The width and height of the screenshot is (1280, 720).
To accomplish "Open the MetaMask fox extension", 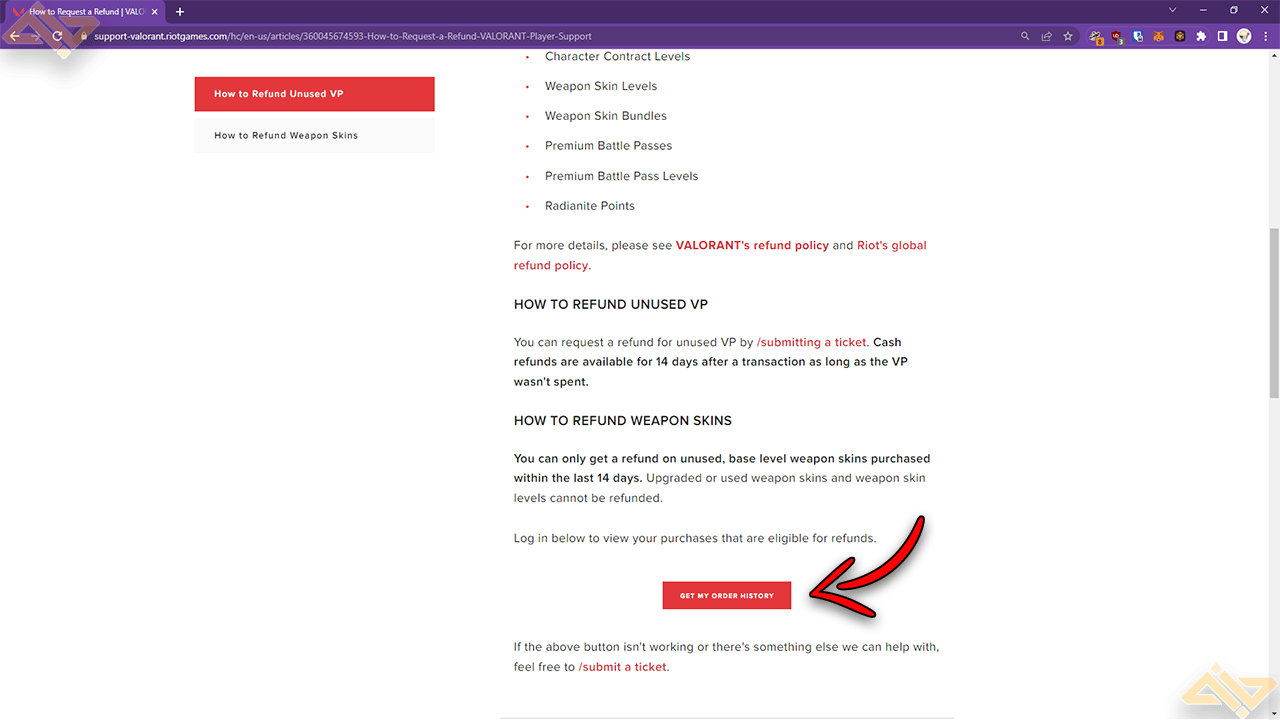I will (1159, 36).
